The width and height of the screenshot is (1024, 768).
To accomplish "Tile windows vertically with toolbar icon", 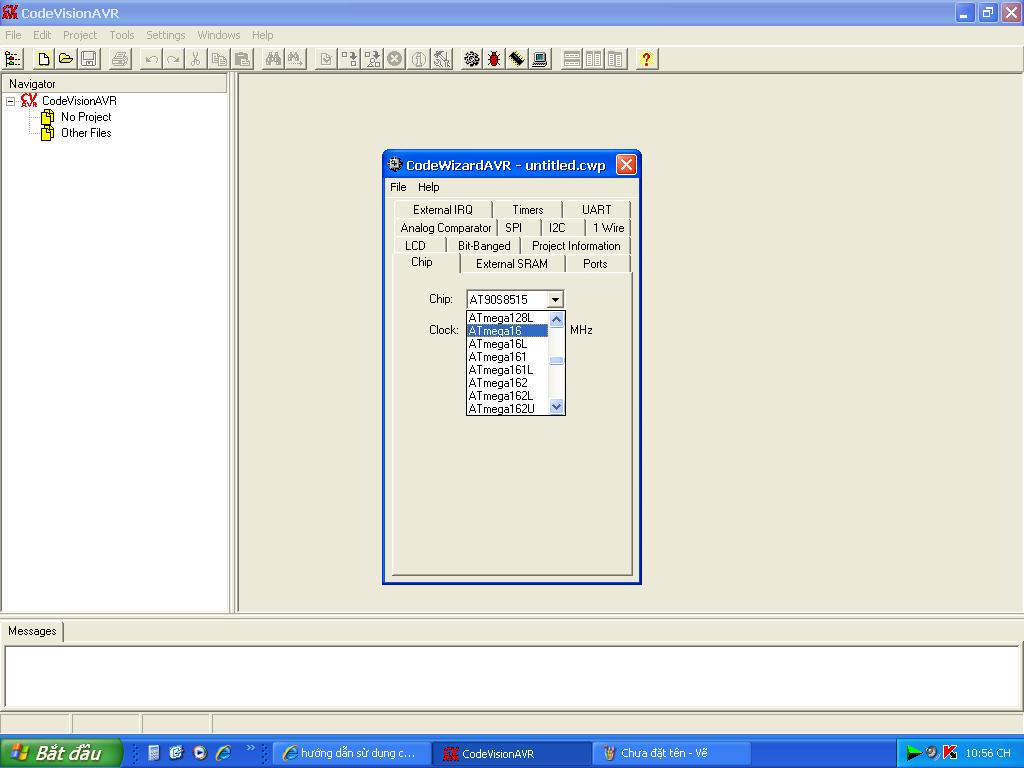I will click(x=594, y=59).
